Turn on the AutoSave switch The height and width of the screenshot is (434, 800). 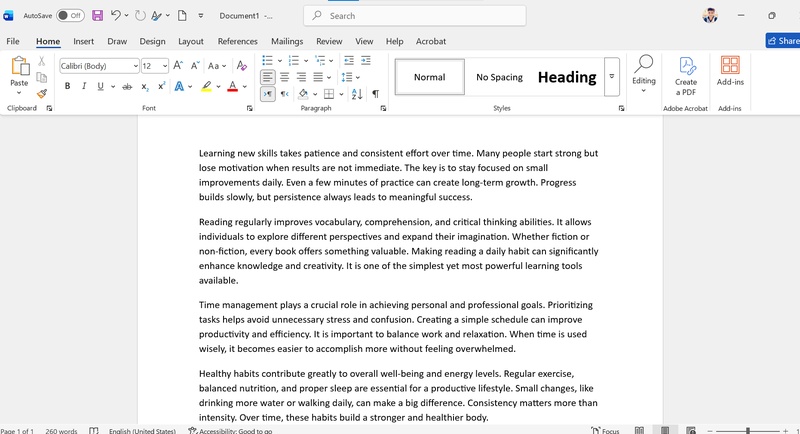(x=70, y=16)
